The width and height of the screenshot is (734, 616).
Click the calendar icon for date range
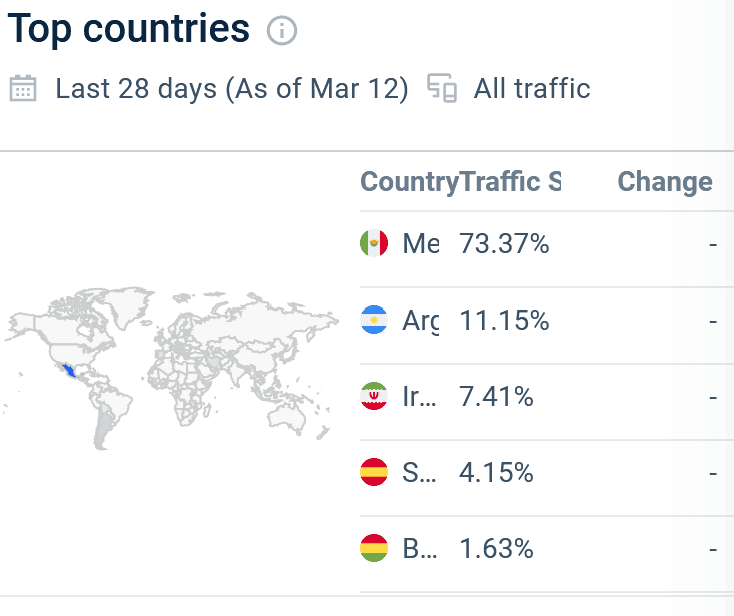click(x=23, y=88)
